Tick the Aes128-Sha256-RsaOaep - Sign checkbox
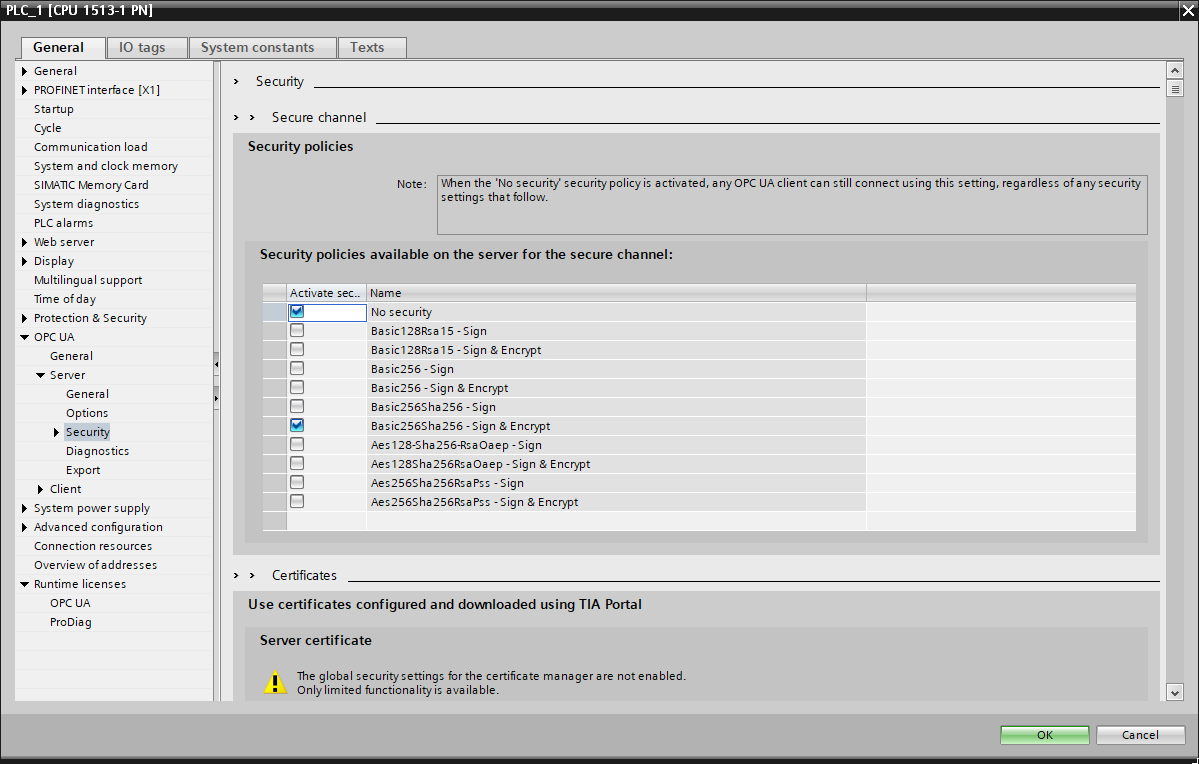This screenshot has height=764, width=1199. [297, 444]
